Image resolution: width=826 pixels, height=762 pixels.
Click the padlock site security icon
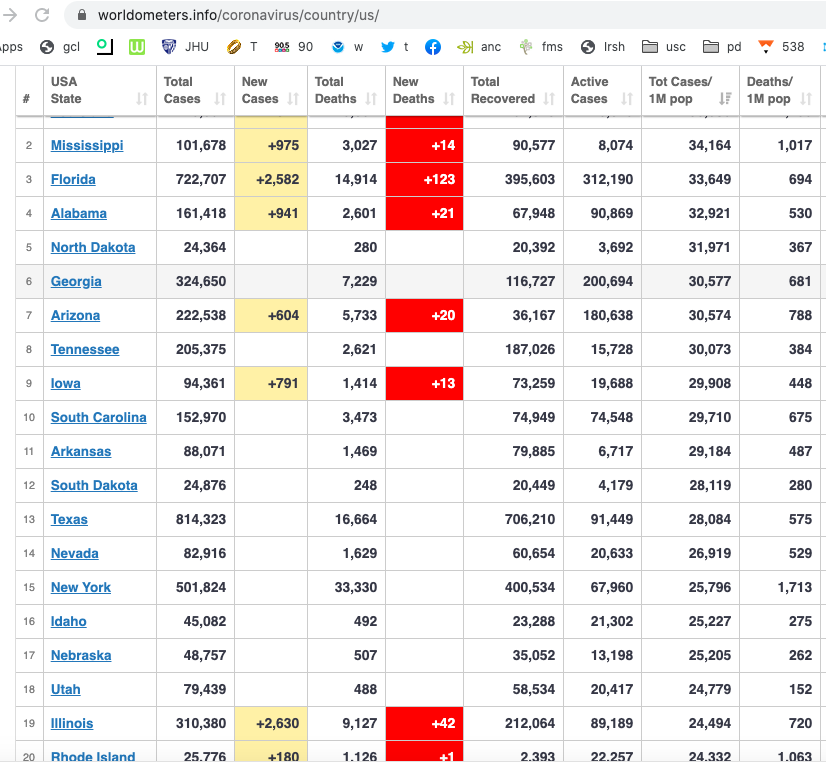coord(82,15)
